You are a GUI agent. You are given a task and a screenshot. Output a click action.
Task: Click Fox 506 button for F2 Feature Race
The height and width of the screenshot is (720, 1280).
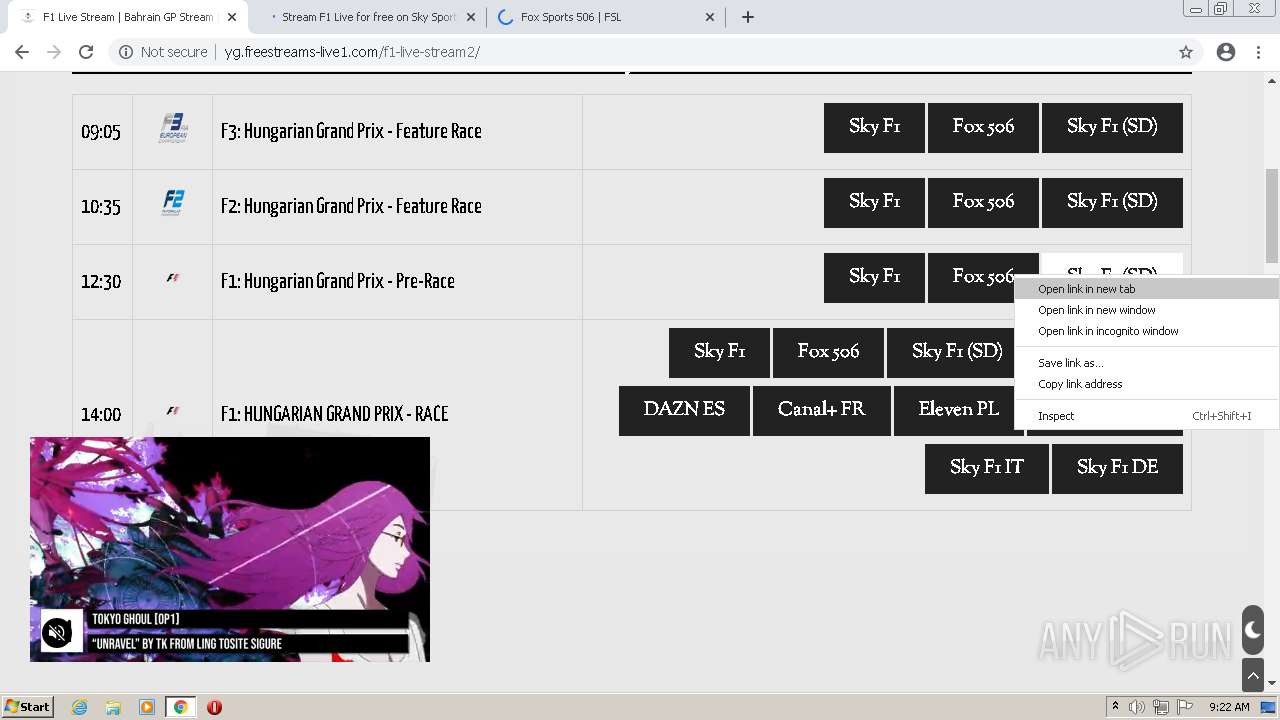[983, 202]
